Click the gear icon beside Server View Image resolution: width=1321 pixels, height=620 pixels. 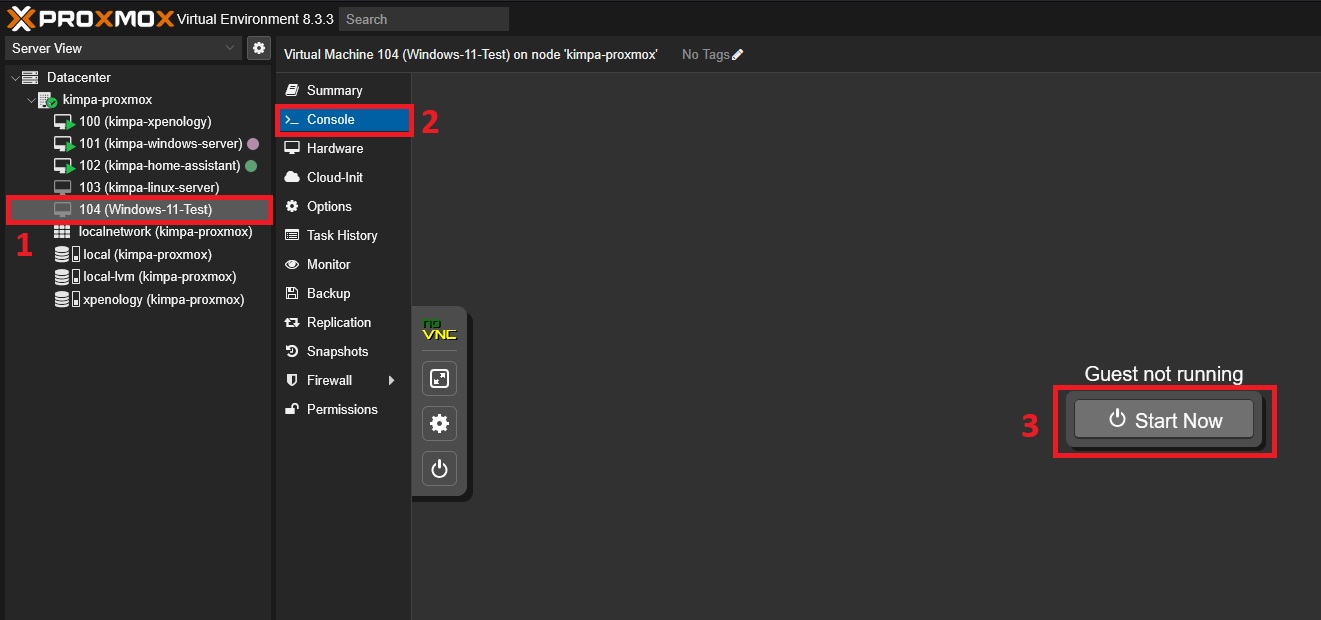coord(259,48)
